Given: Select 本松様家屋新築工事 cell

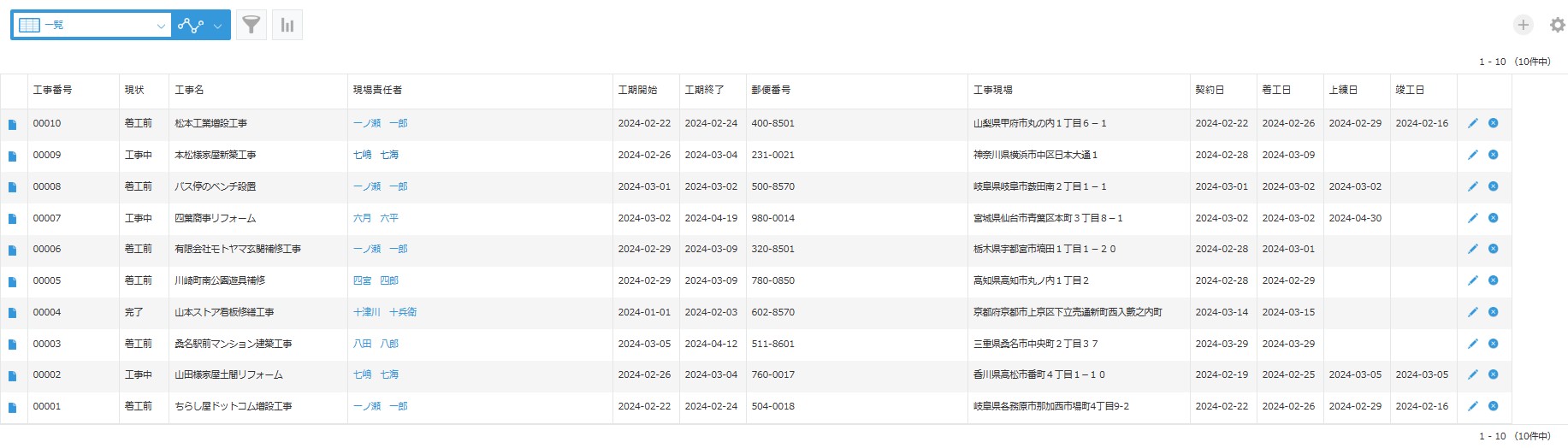Looking at the screenshot, I should [x=258, y=155].
